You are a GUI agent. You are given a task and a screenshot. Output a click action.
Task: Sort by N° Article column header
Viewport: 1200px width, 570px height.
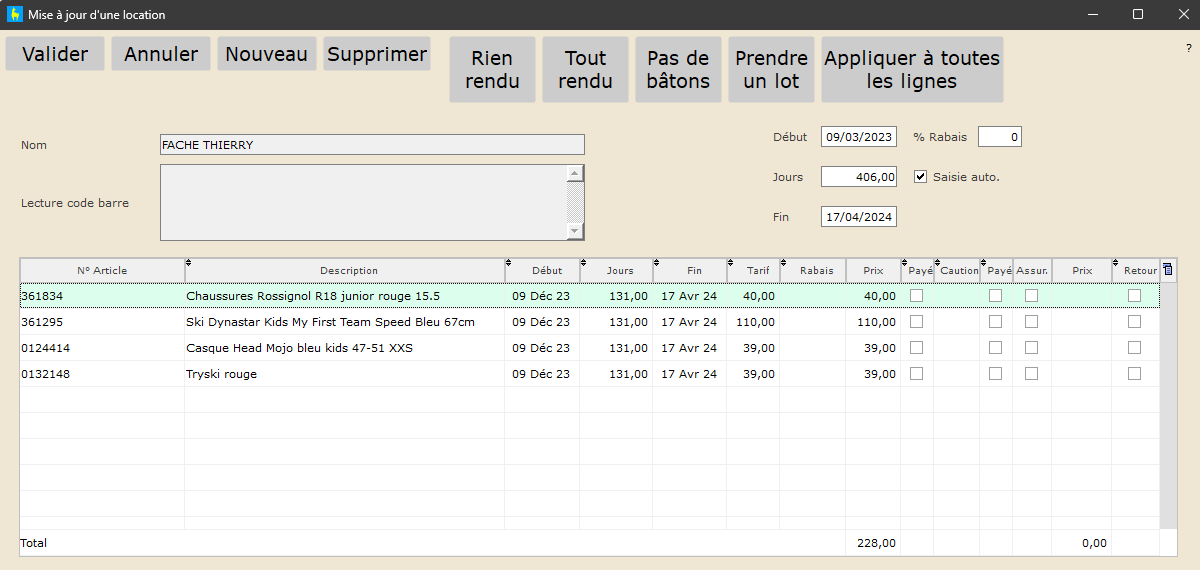[x=102, y=270]
